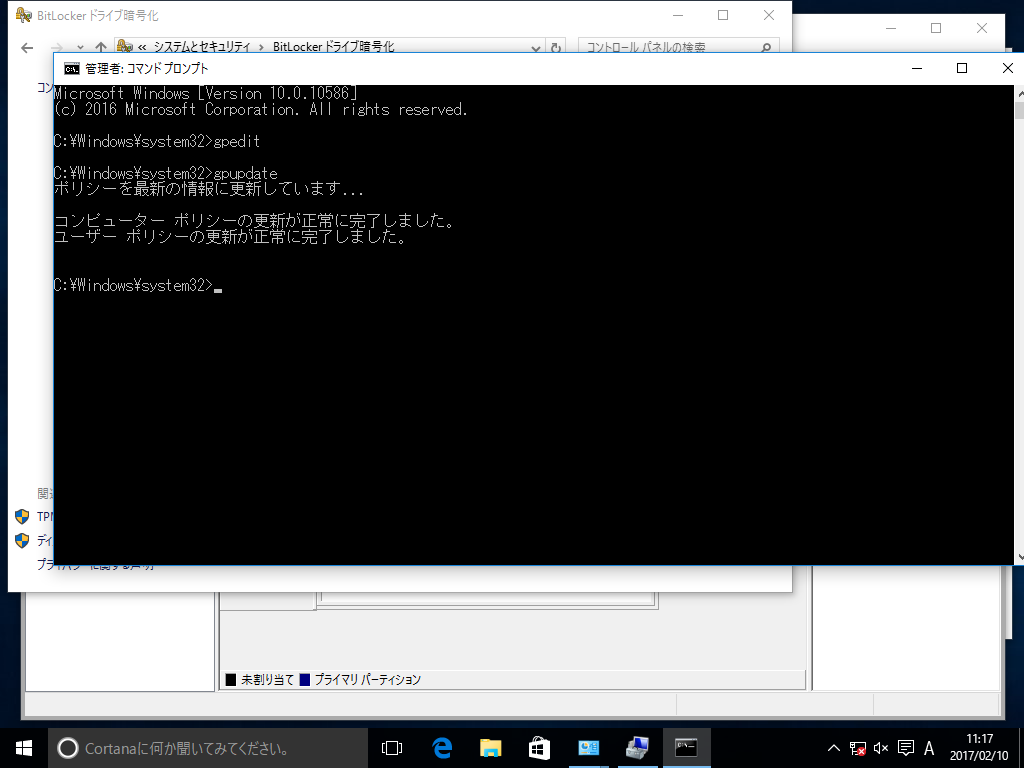Refresh the BitLocker control panel page

click(556, 48)
